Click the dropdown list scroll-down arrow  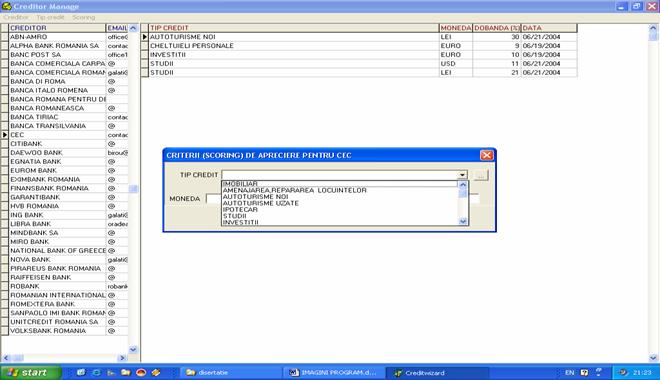[463, 221]
